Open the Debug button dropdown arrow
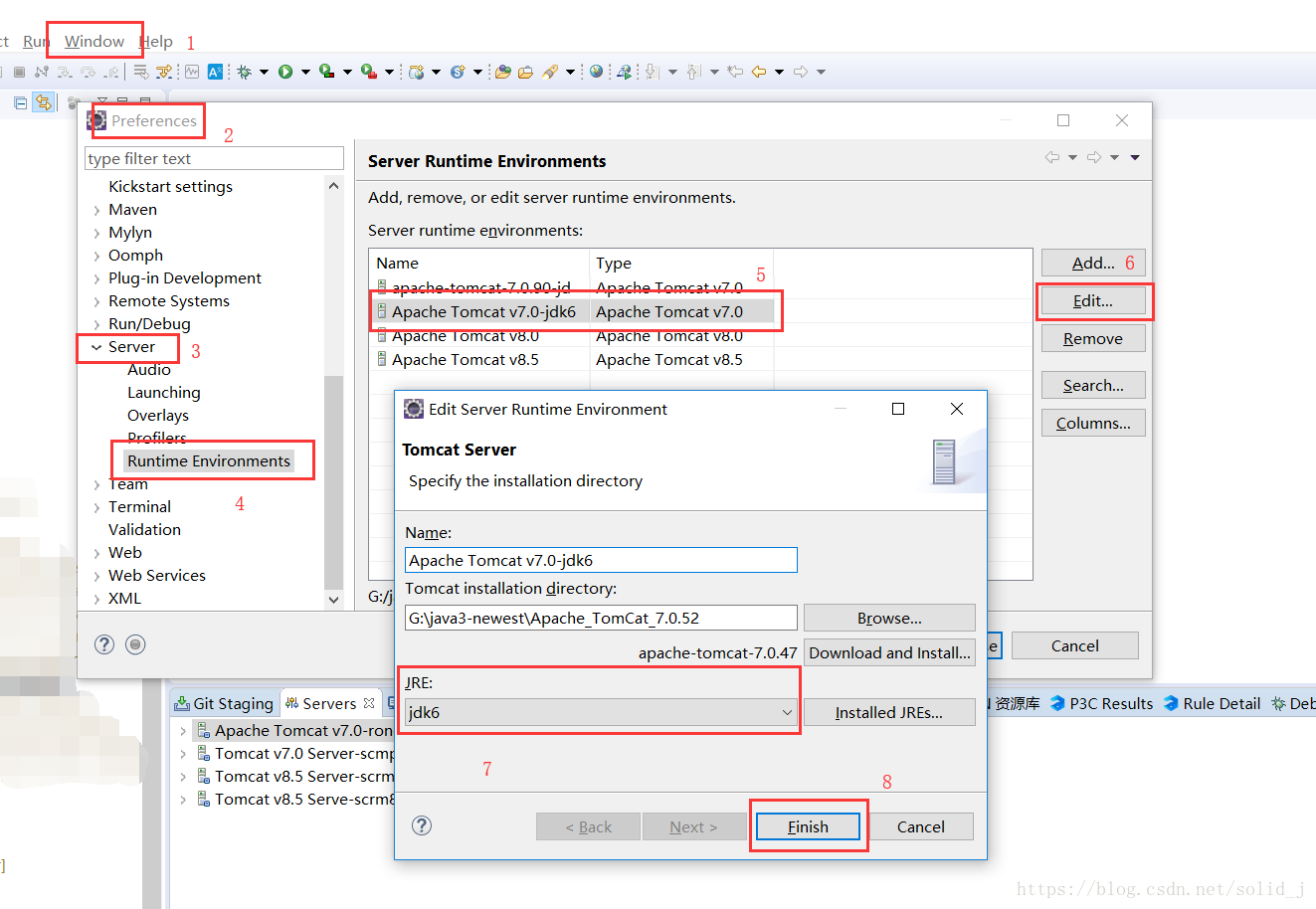Image resolution: width=1316 pixels, height=909 pixels. pyautogui.click(x=264, y=72)
